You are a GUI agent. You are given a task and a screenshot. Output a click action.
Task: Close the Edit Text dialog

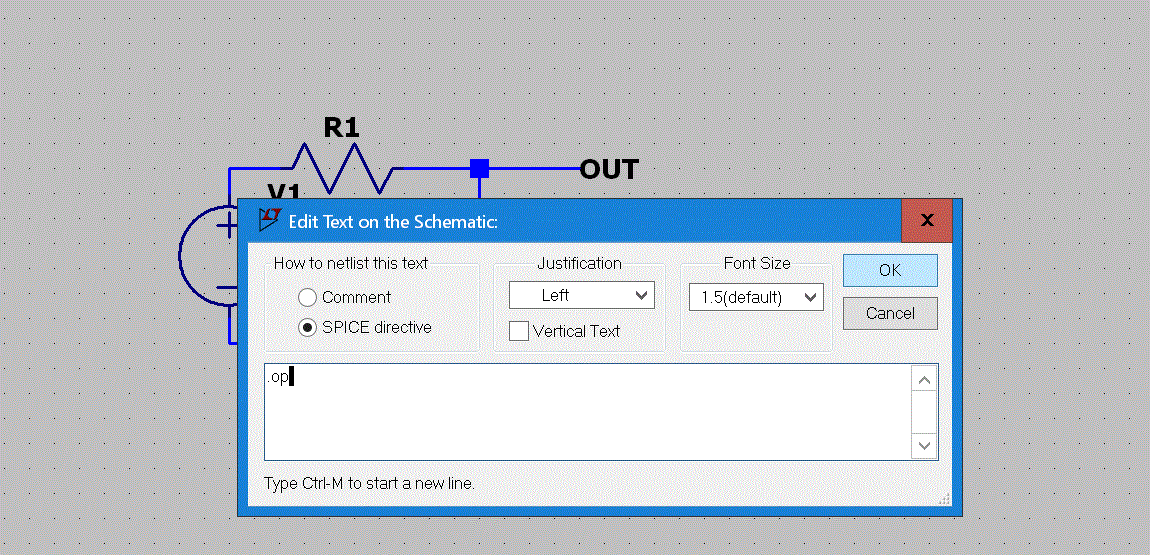click(927, 220)
